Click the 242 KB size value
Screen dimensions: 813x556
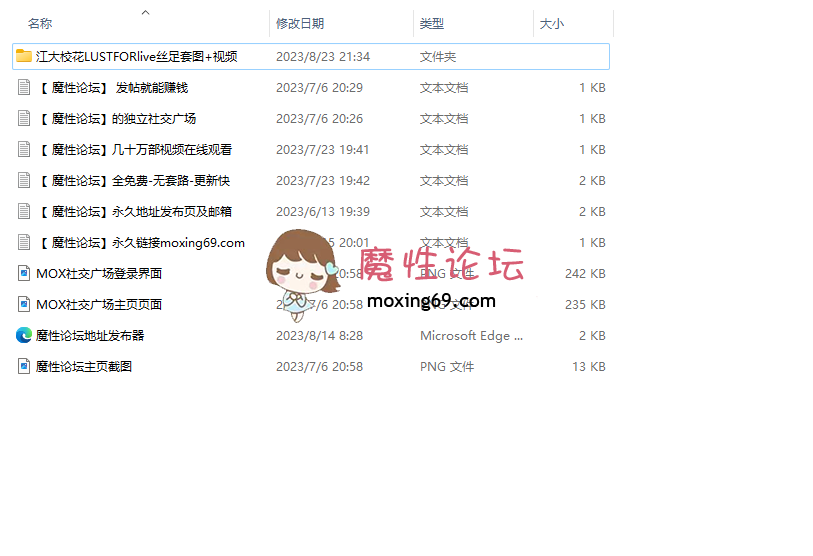(585, 274)
